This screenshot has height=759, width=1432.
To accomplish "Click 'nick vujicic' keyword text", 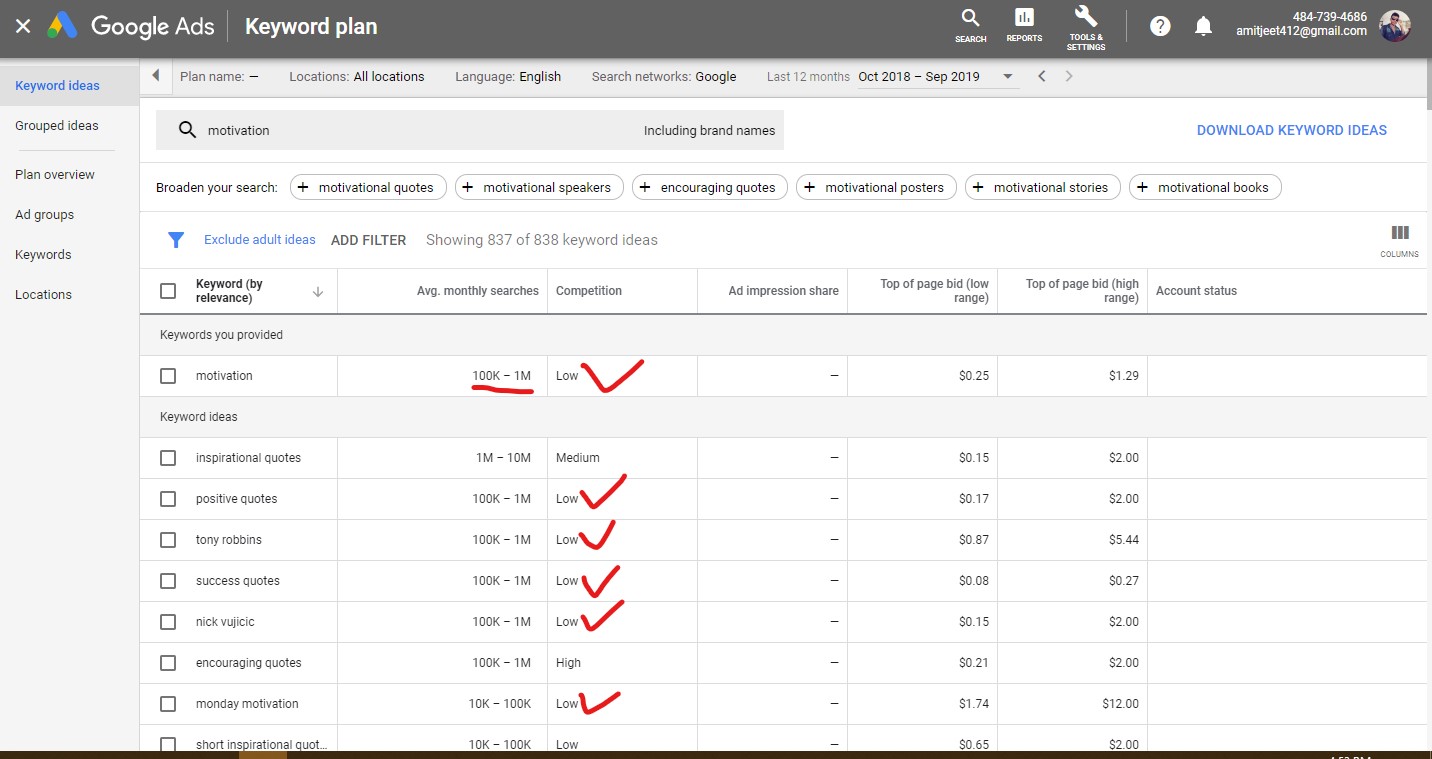I will coord(225,622).
